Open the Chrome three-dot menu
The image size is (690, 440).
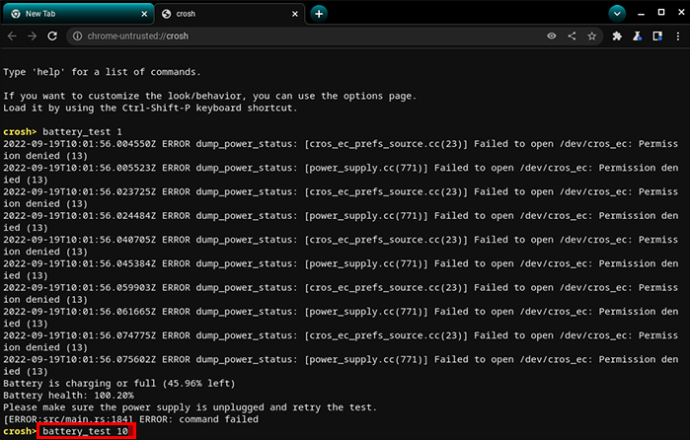(678, 36)
